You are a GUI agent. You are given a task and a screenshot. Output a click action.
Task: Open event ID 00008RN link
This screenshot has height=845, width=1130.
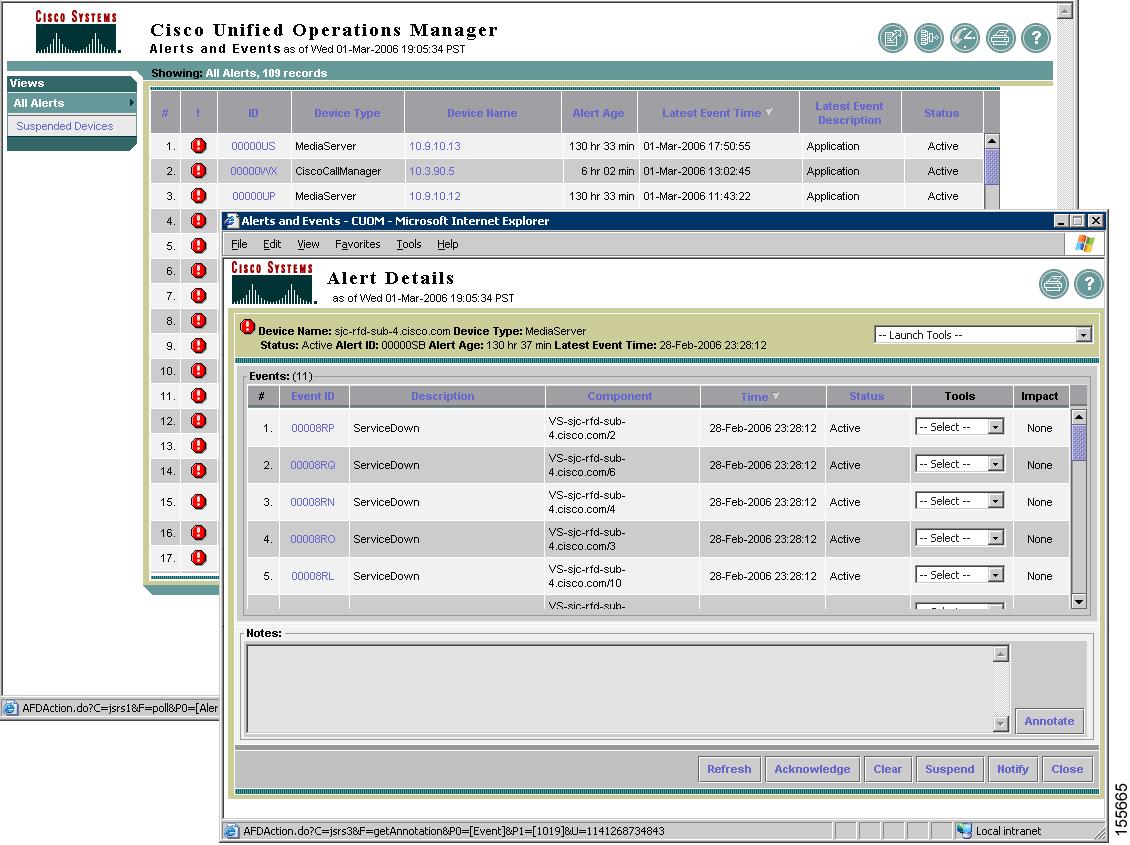pyautogui.click(x=312, y=502)
